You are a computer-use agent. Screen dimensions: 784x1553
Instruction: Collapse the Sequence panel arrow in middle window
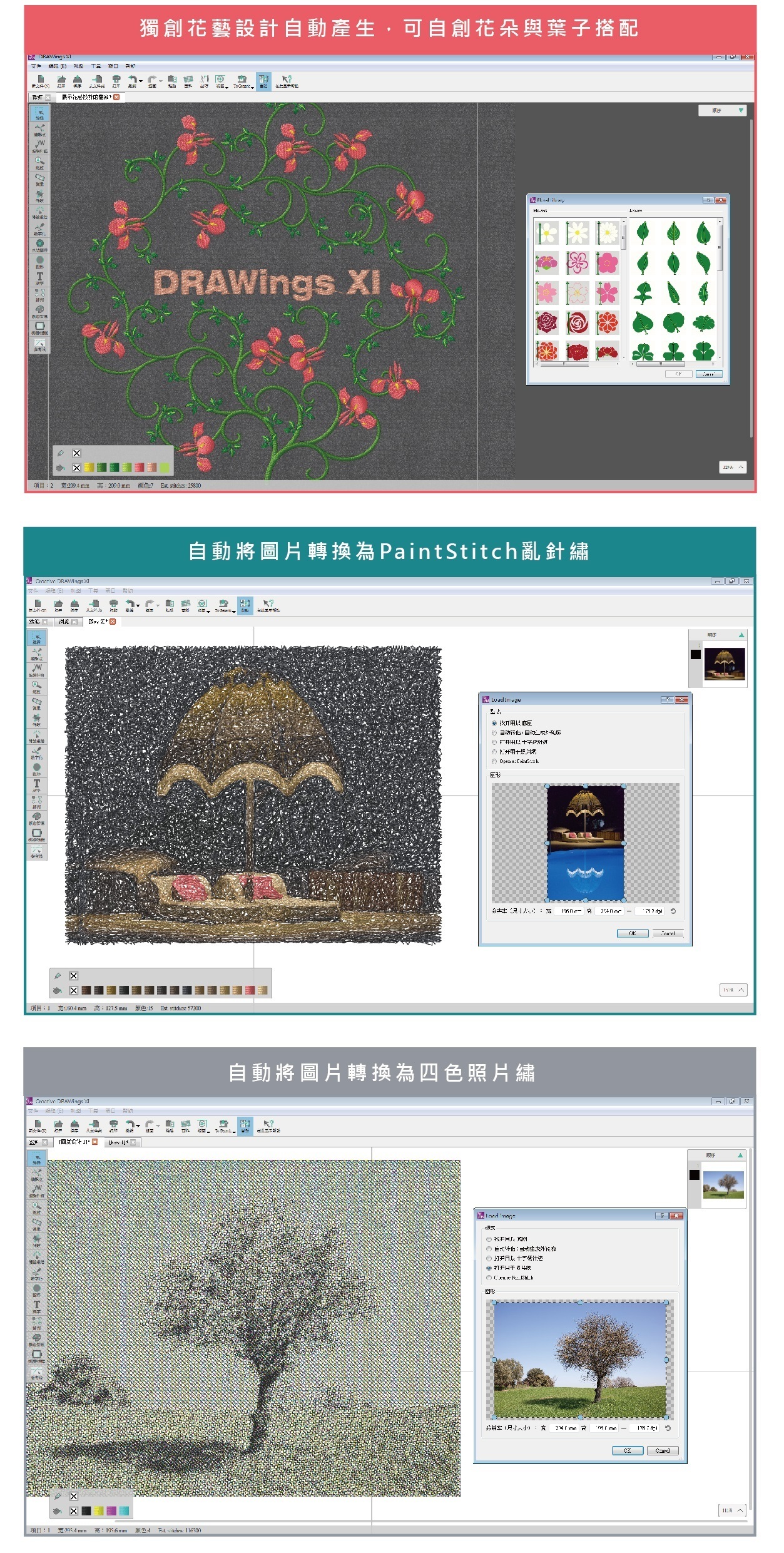pos(741,635)
